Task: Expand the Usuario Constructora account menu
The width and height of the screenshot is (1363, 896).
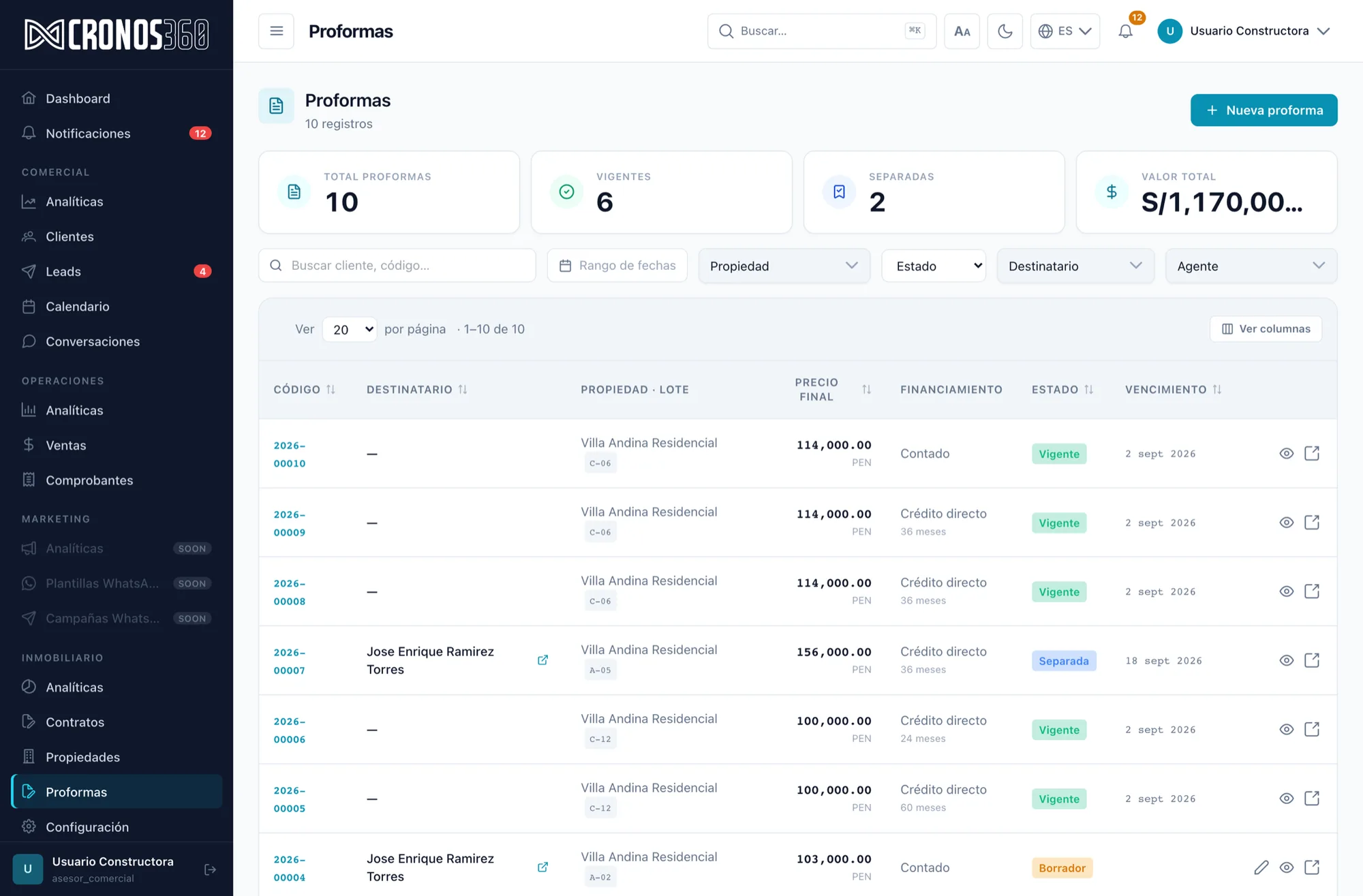Action: click(1244, 31)
